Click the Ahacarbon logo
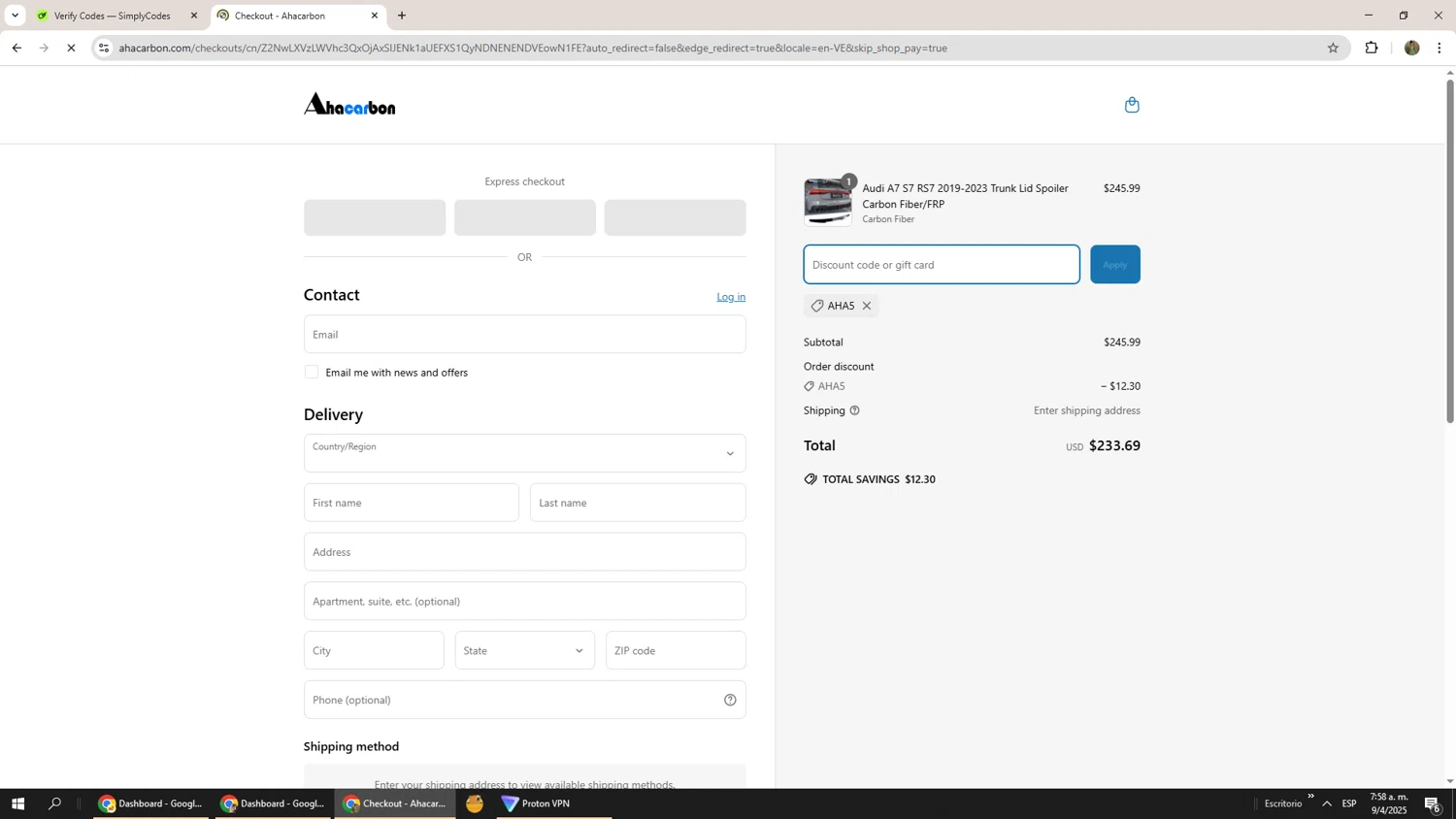The image size is (1456, 819). point(349,104)
